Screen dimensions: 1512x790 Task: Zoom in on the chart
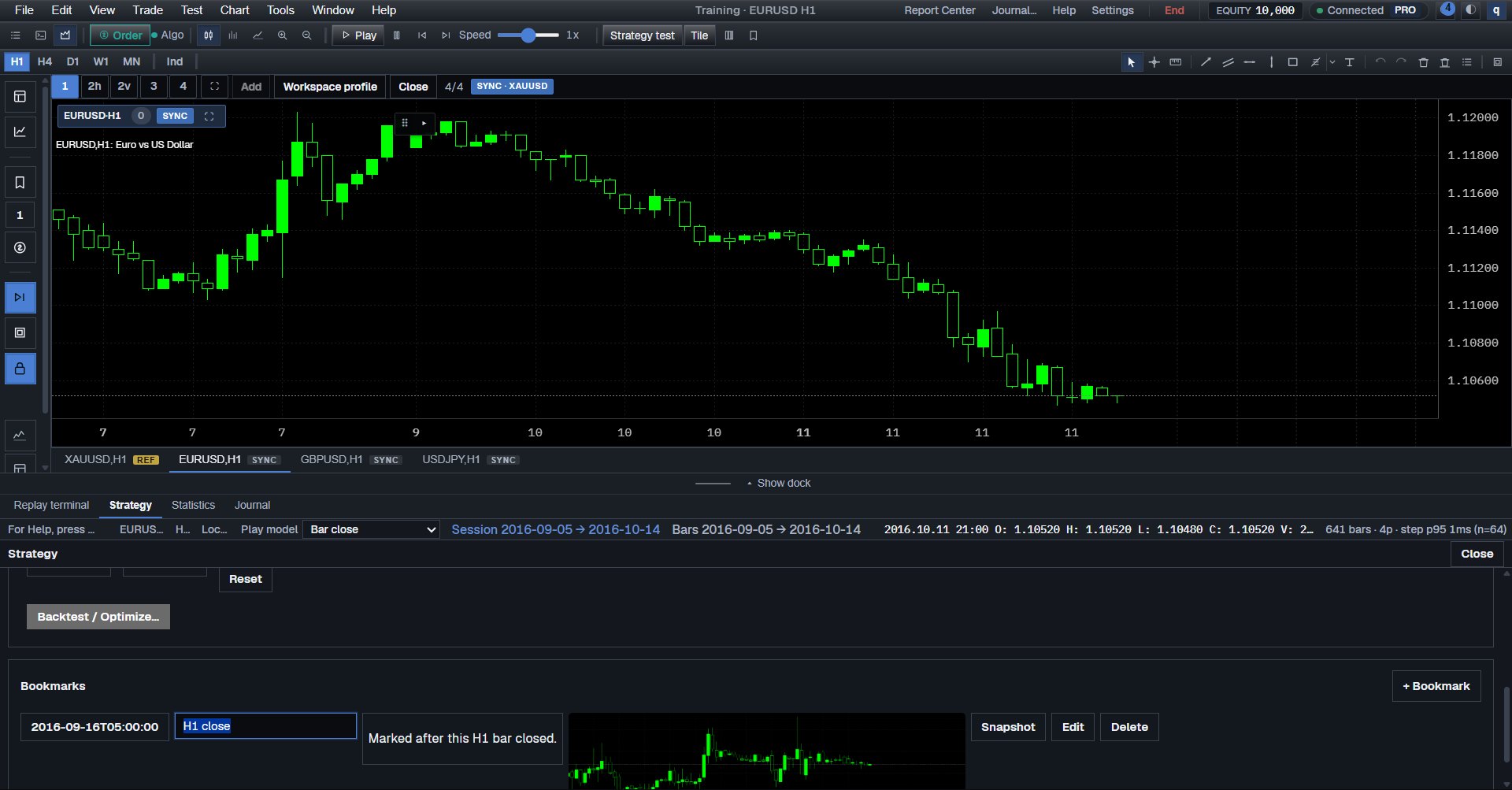[282, 35]
